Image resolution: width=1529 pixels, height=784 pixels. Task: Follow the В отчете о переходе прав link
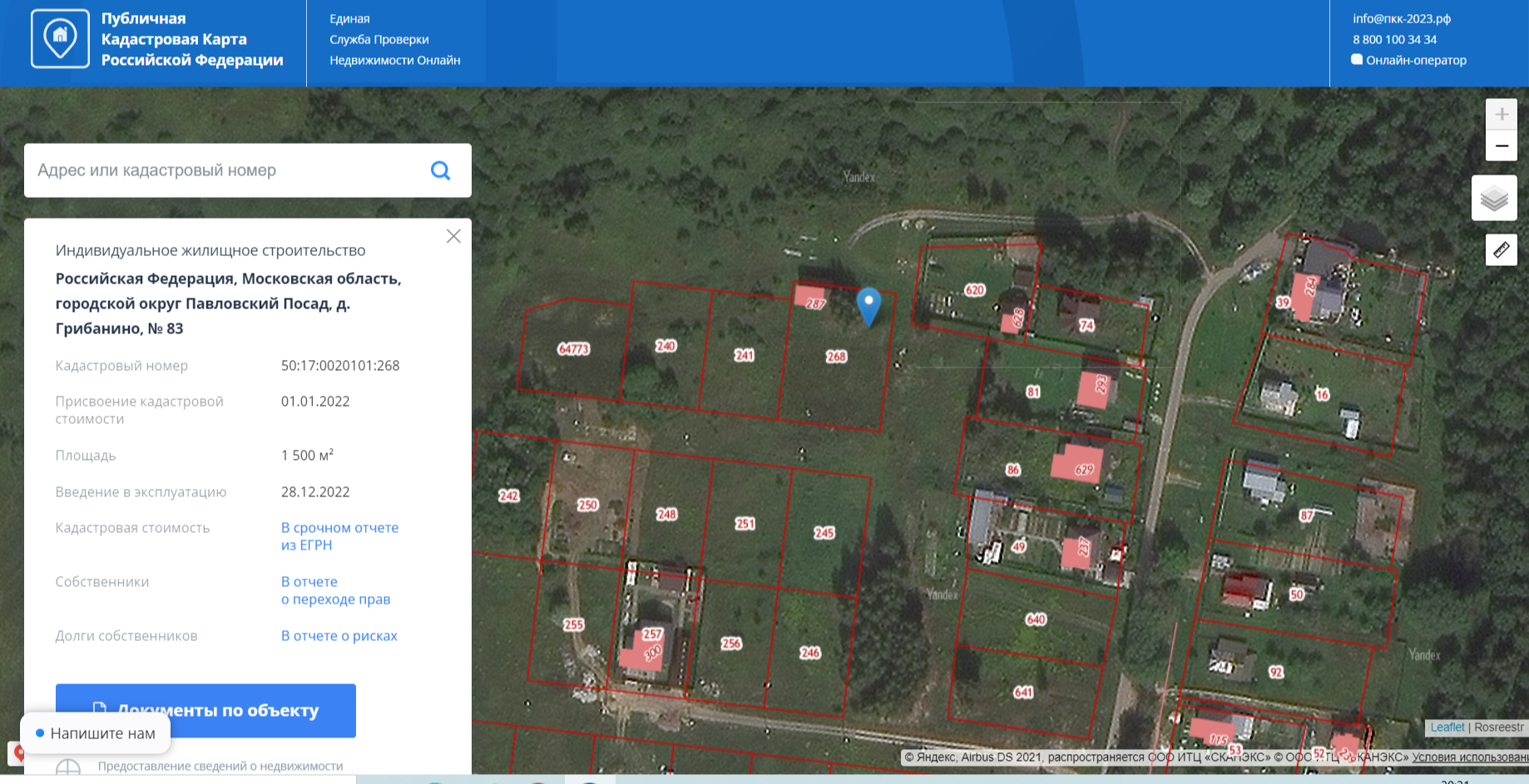click(335, 590)
